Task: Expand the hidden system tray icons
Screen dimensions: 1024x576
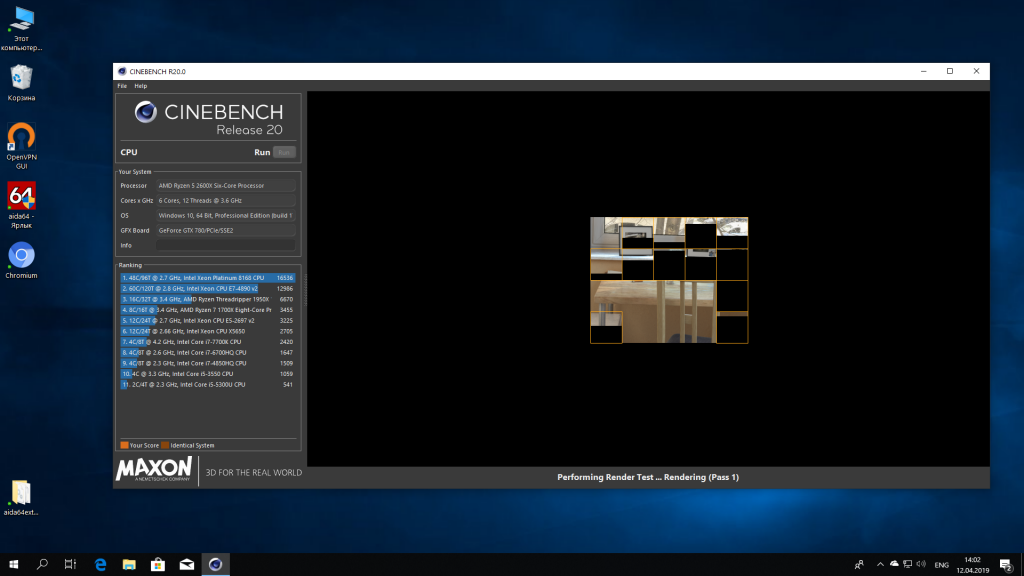Action: [x=878, y=565]
